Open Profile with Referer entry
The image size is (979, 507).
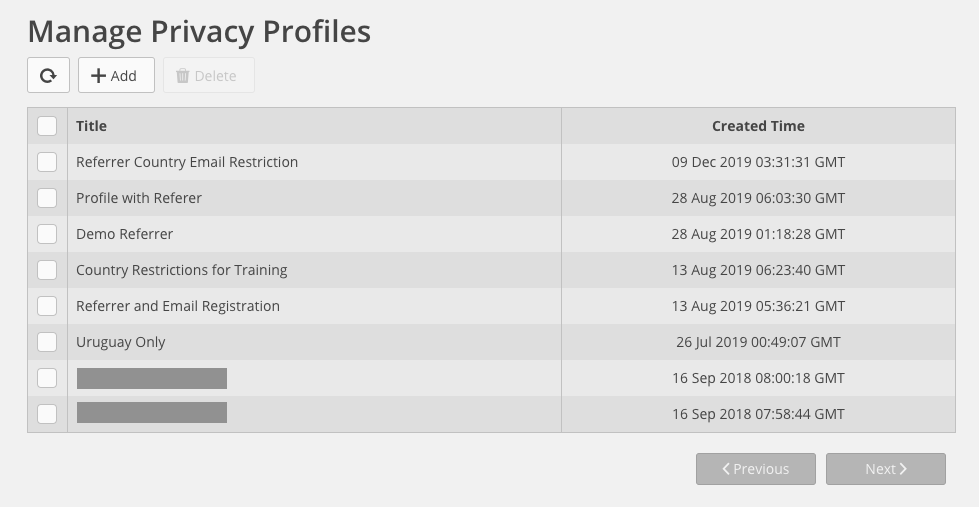[x=139, y=198]
